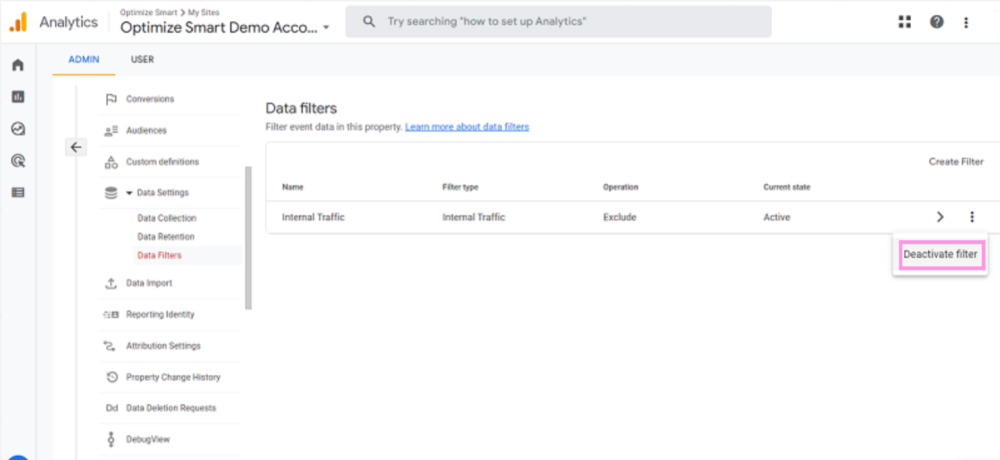Open Learn more about data filters link

[x=467, y=127]
